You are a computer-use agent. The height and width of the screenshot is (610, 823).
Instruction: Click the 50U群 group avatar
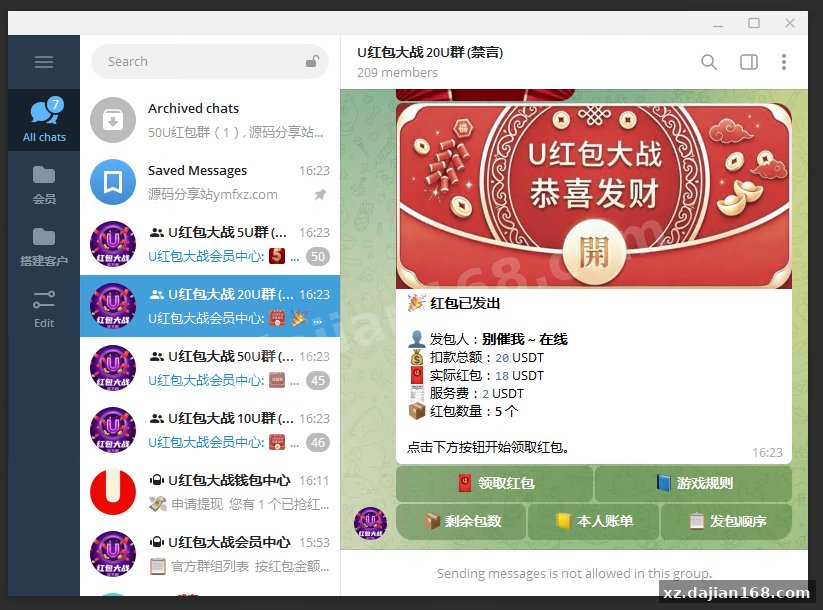coord(113,368)
